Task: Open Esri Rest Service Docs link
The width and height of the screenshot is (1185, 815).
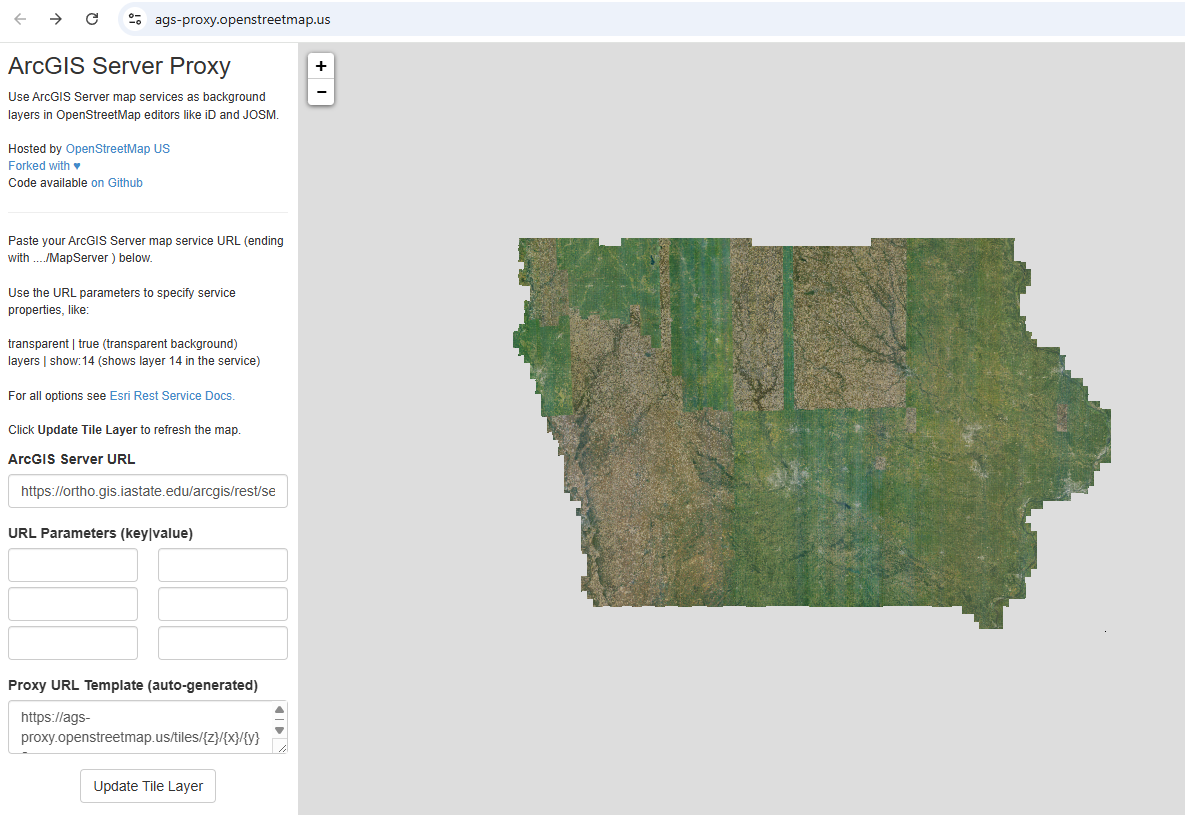Action: pyautogui.click(x=172, y=396)
